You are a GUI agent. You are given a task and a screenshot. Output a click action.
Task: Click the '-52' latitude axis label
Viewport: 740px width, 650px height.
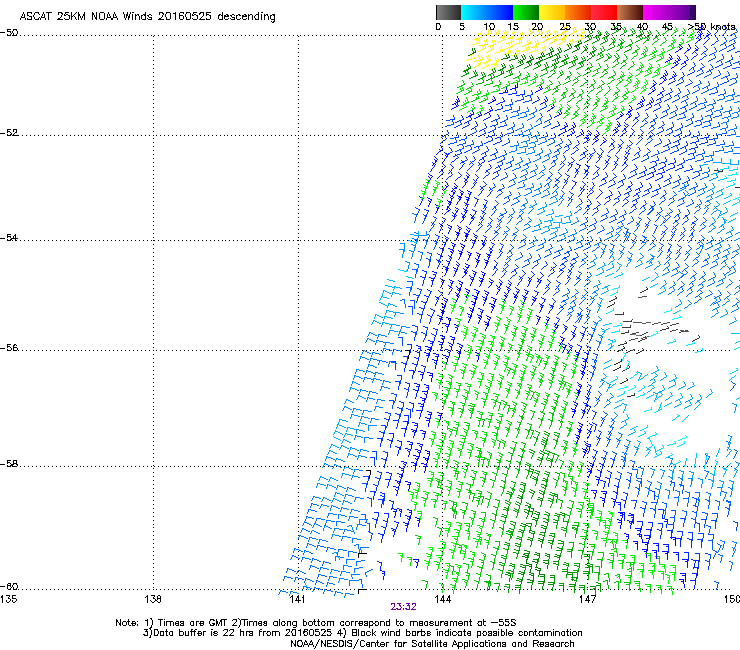pyautogui.click(x=9, y=133)
